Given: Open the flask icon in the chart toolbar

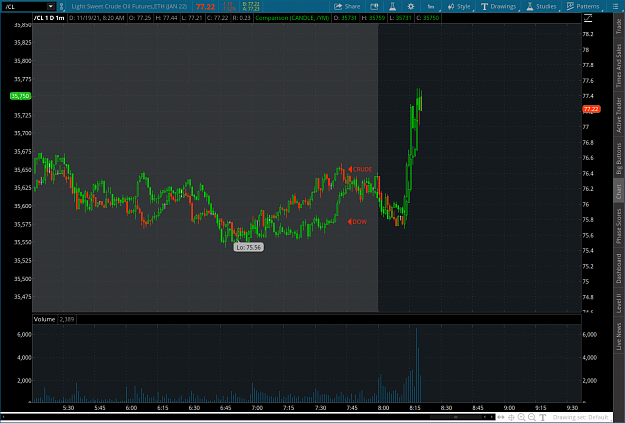Looking at the screenshot, I should [x=393, y=6].
